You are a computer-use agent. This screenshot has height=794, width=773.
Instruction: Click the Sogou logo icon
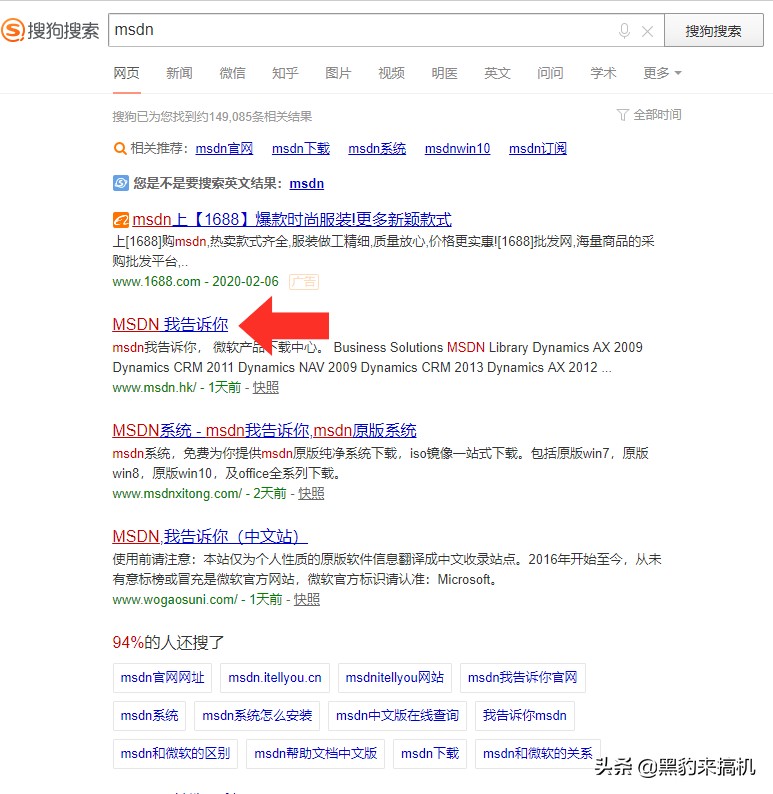(x=13, y=30)
